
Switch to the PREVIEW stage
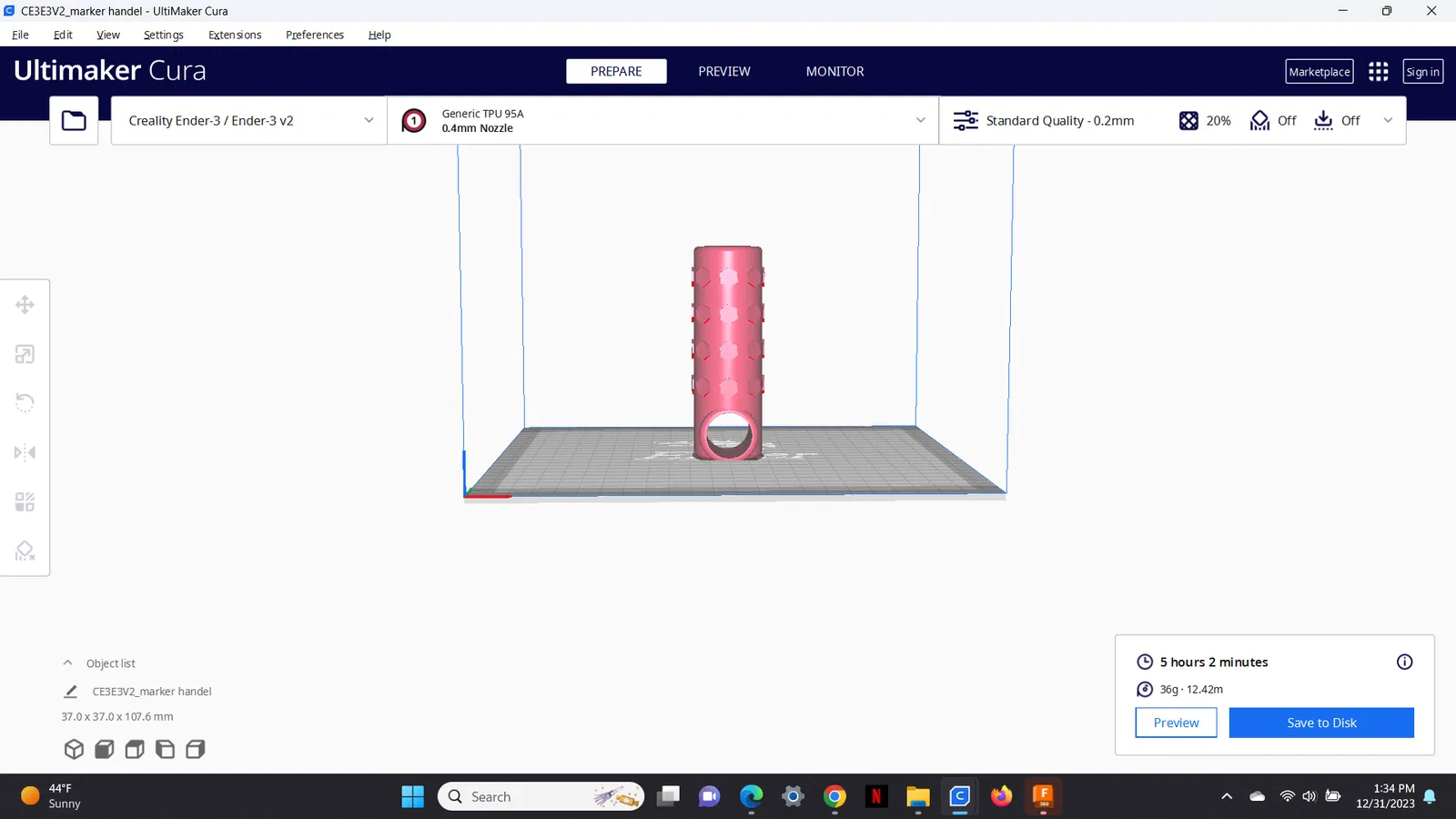pyautogui.click(x=724, y=71)
